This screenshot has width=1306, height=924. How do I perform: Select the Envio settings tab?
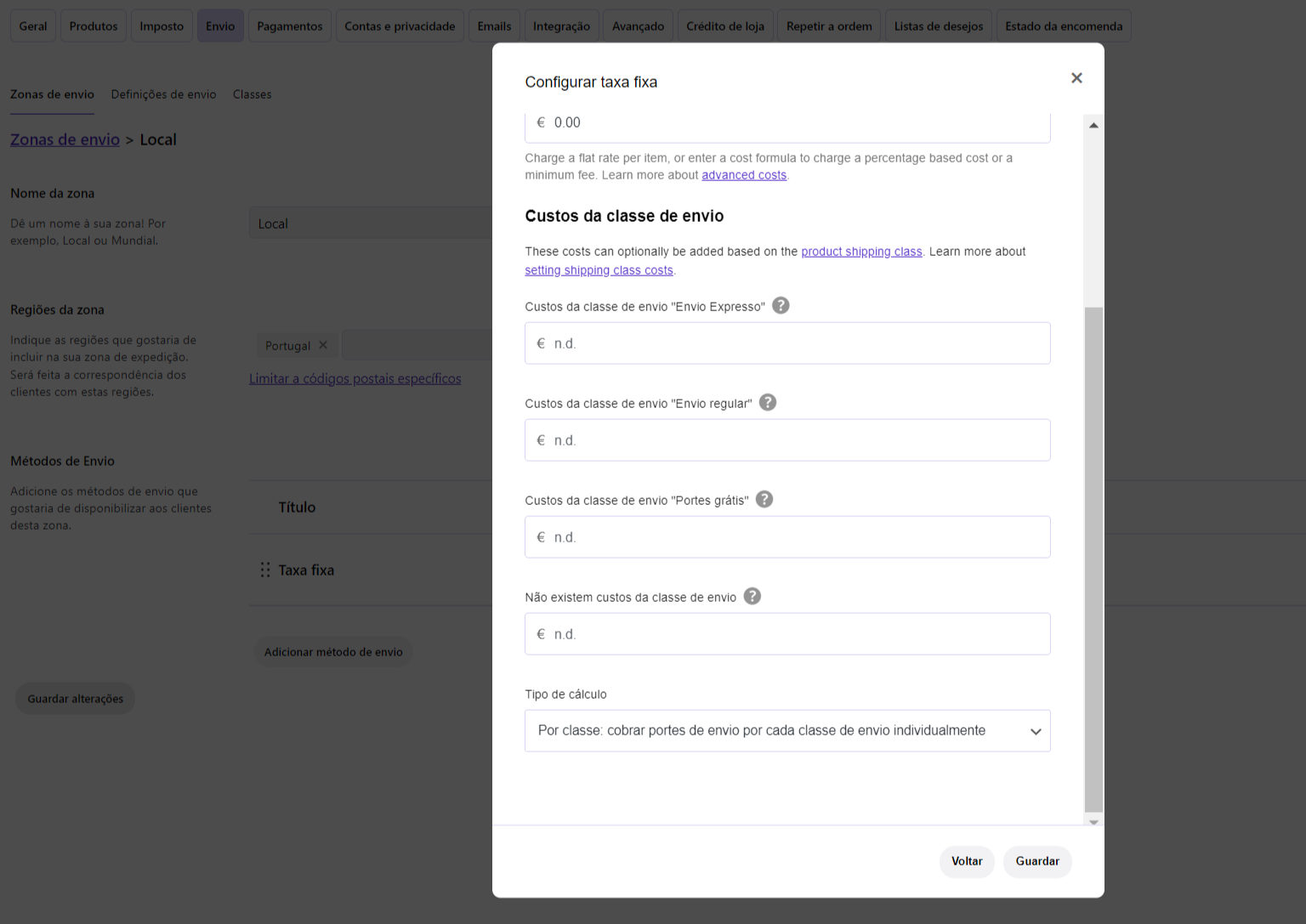pos(220,26)
